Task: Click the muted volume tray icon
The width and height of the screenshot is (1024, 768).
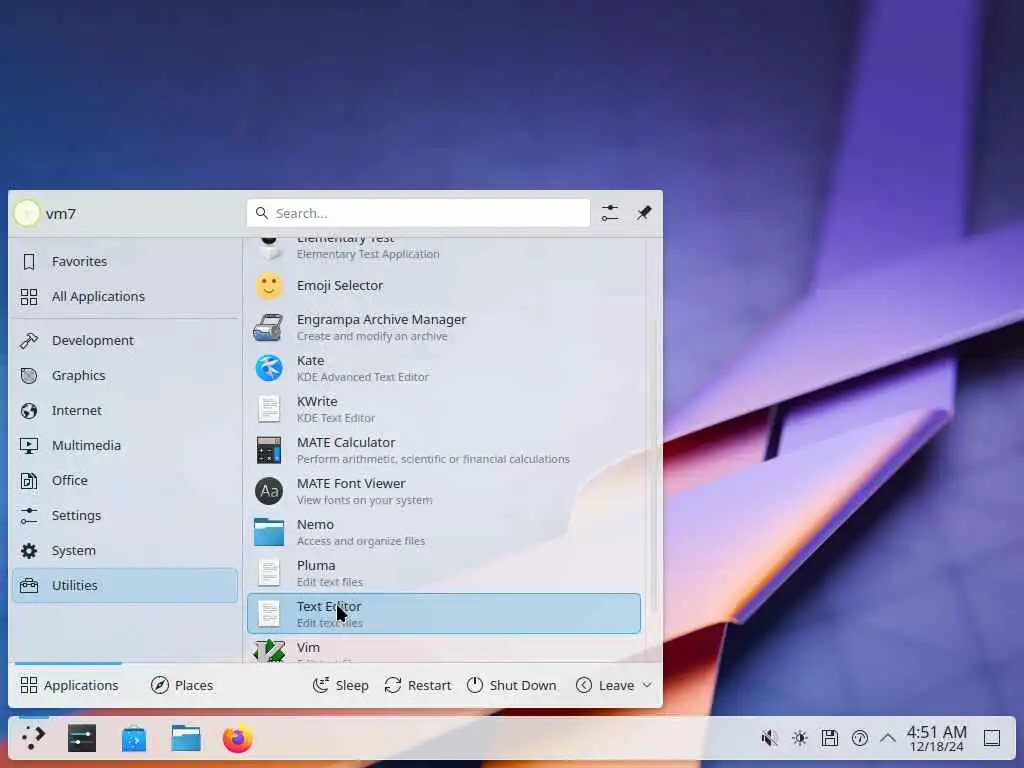Action: tap(769, 739)
